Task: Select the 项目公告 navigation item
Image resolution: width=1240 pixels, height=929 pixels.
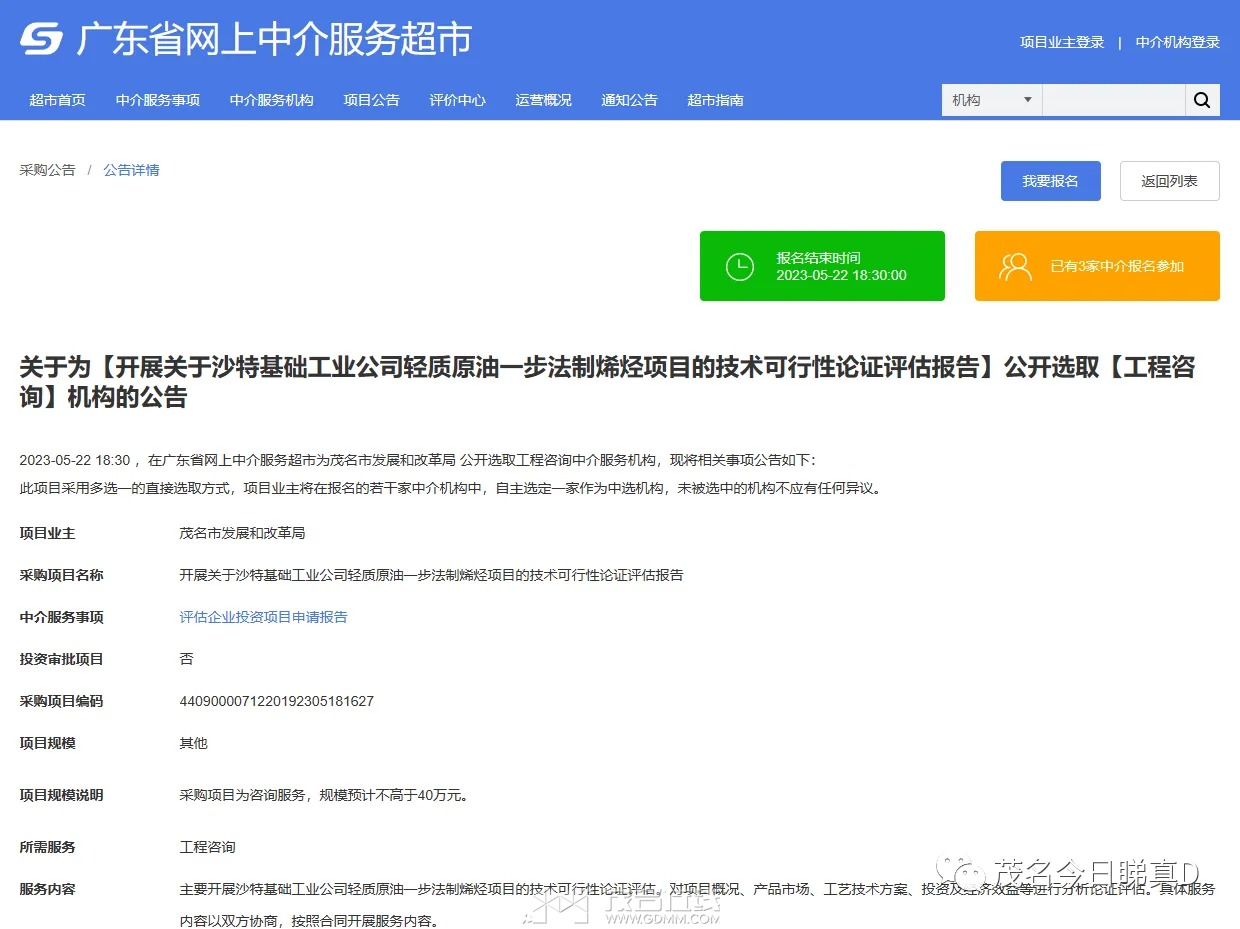Action: coord(372,100)
